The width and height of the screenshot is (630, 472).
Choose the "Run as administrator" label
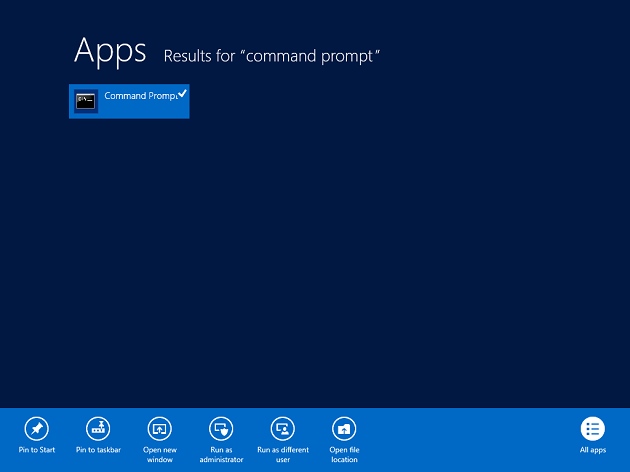pos(221,455)
